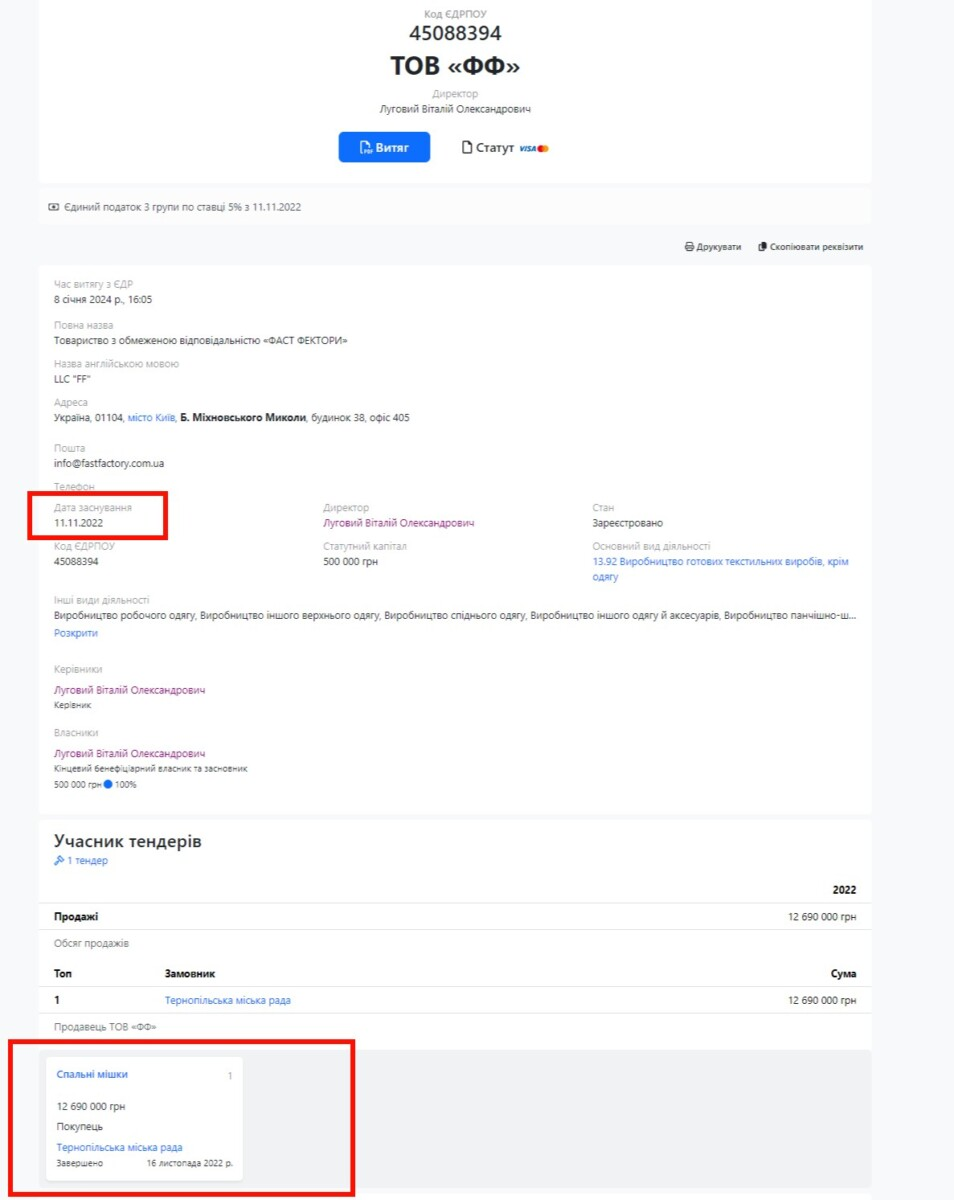Open Луговий link under Керівники

click(129, 690)
